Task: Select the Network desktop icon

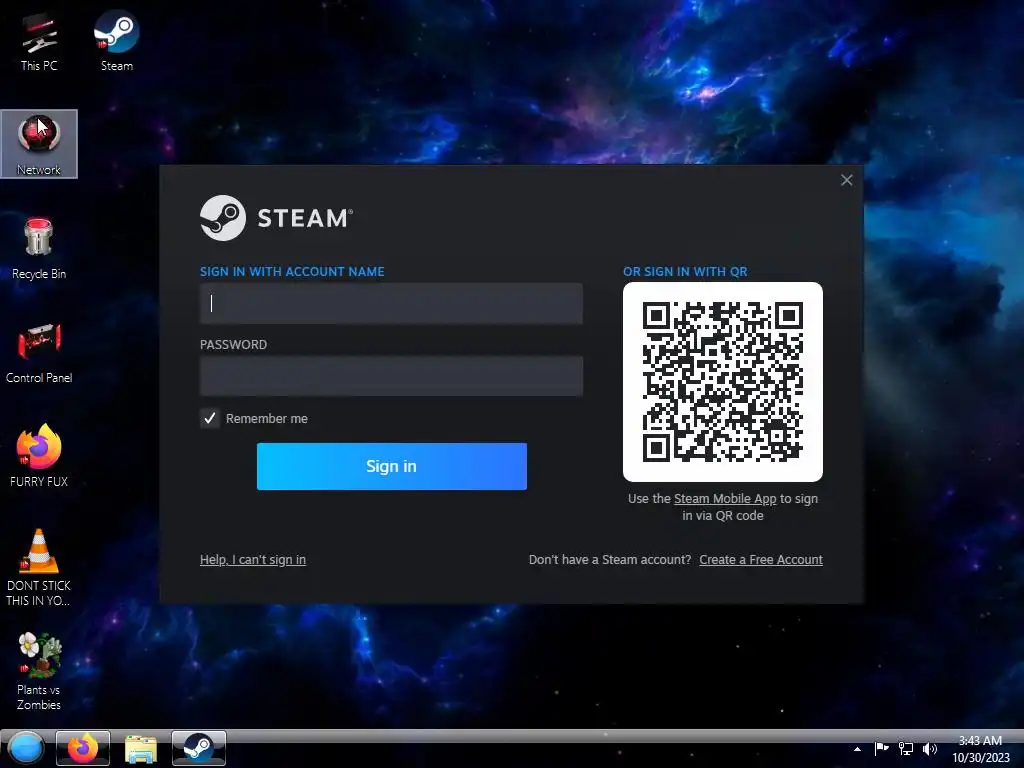Action: (x=39, y=144)
